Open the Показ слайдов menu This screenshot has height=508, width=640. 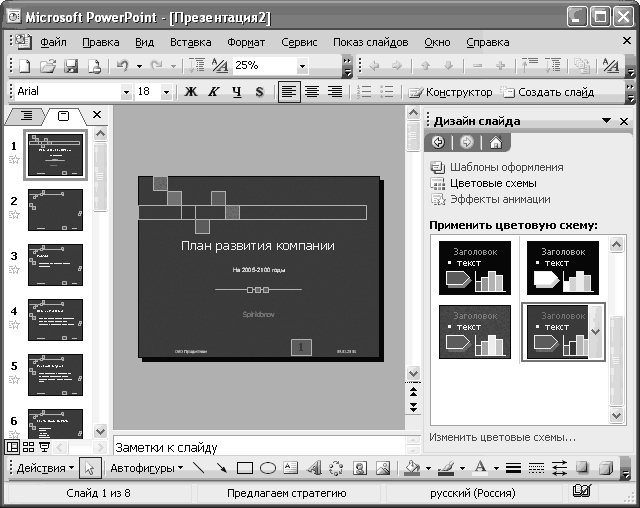(371, 42)
